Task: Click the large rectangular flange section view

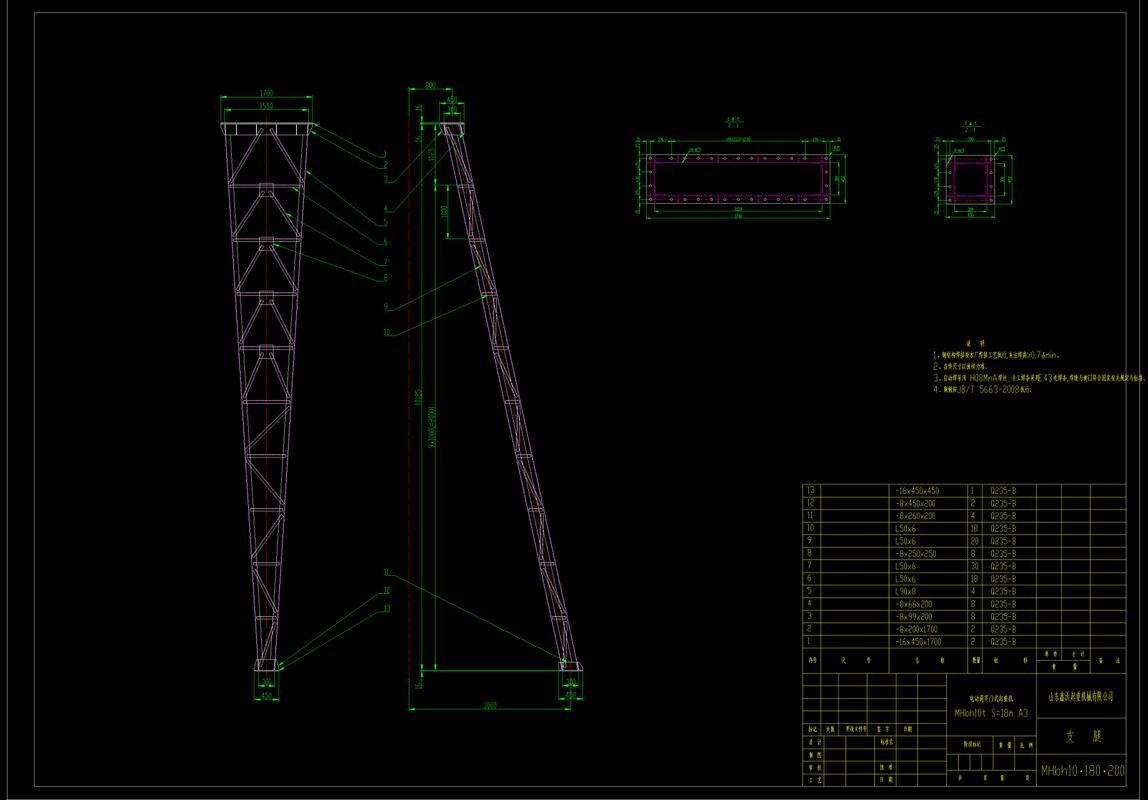Action: [739, 177]
